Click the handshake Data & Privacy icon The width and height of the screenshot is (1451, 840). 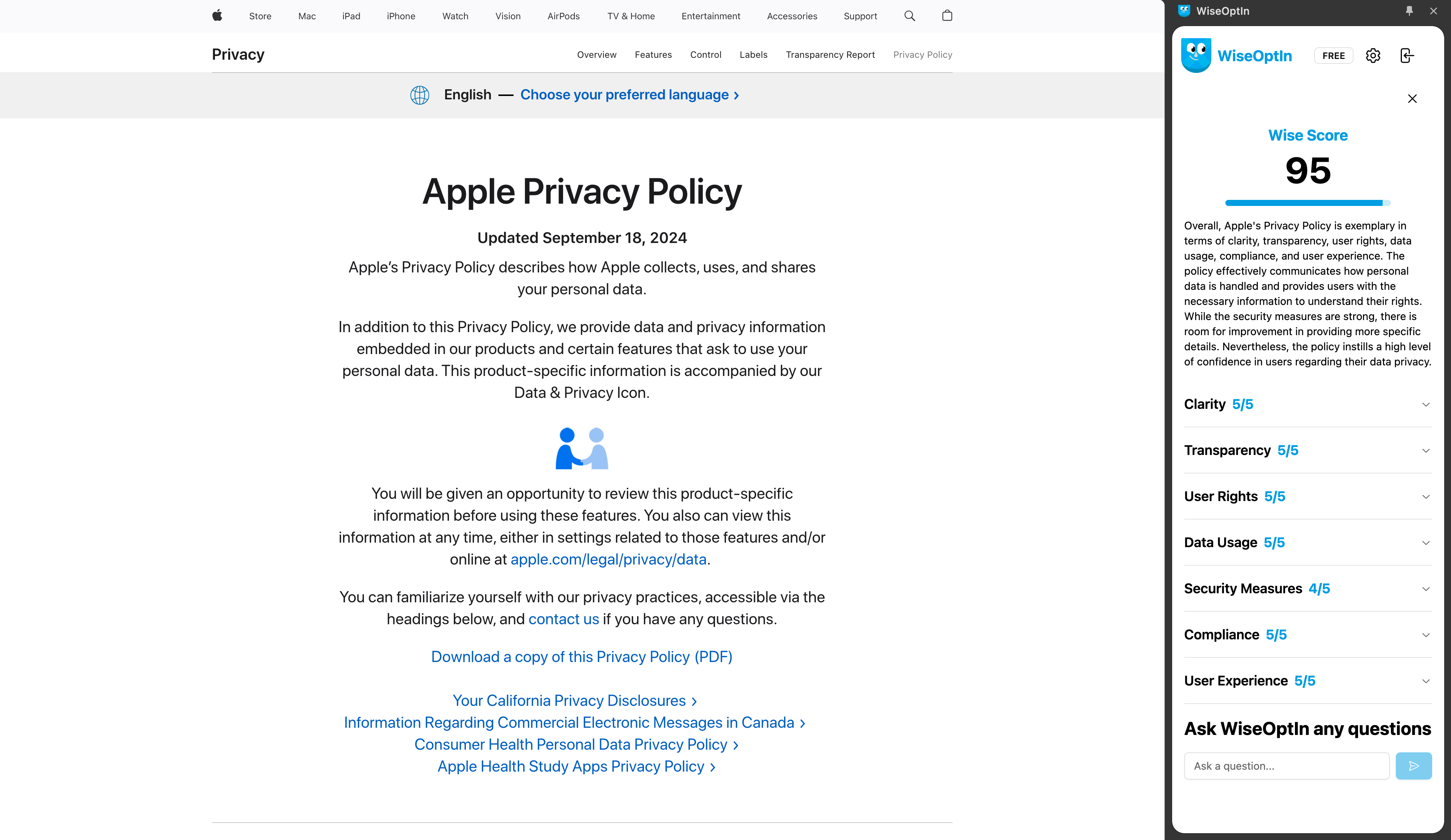tap(582, 449)
